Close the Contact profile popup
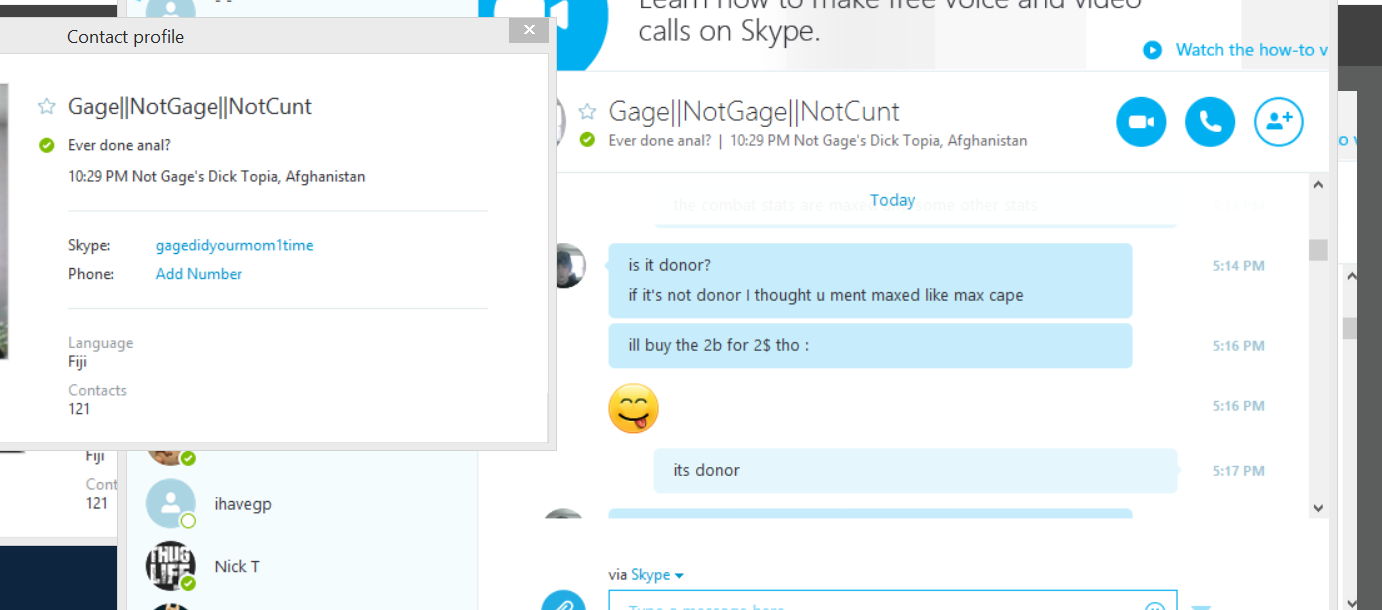1382x610 pixels. coord(529,30)
